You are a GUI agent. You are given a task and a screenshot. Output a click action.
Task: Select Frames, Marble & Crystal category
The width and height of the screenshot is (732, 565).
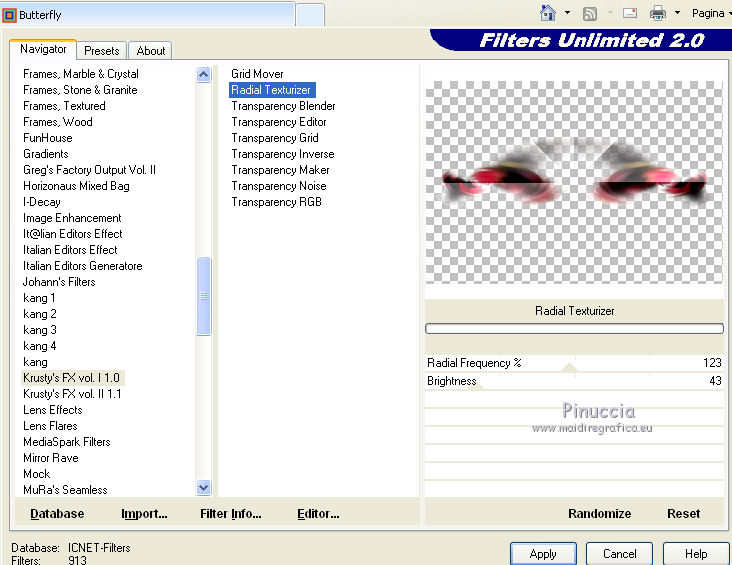coord(81,74)
